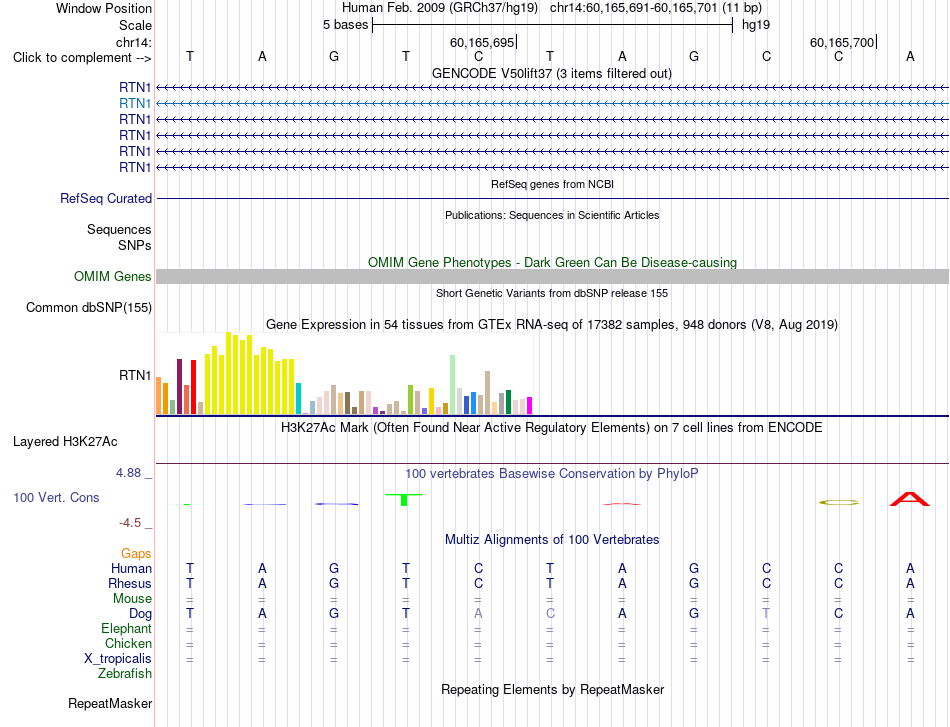Select the light blue RTN1 transcript label
This screenshot has height=727, width=950.
click(135, 104)
